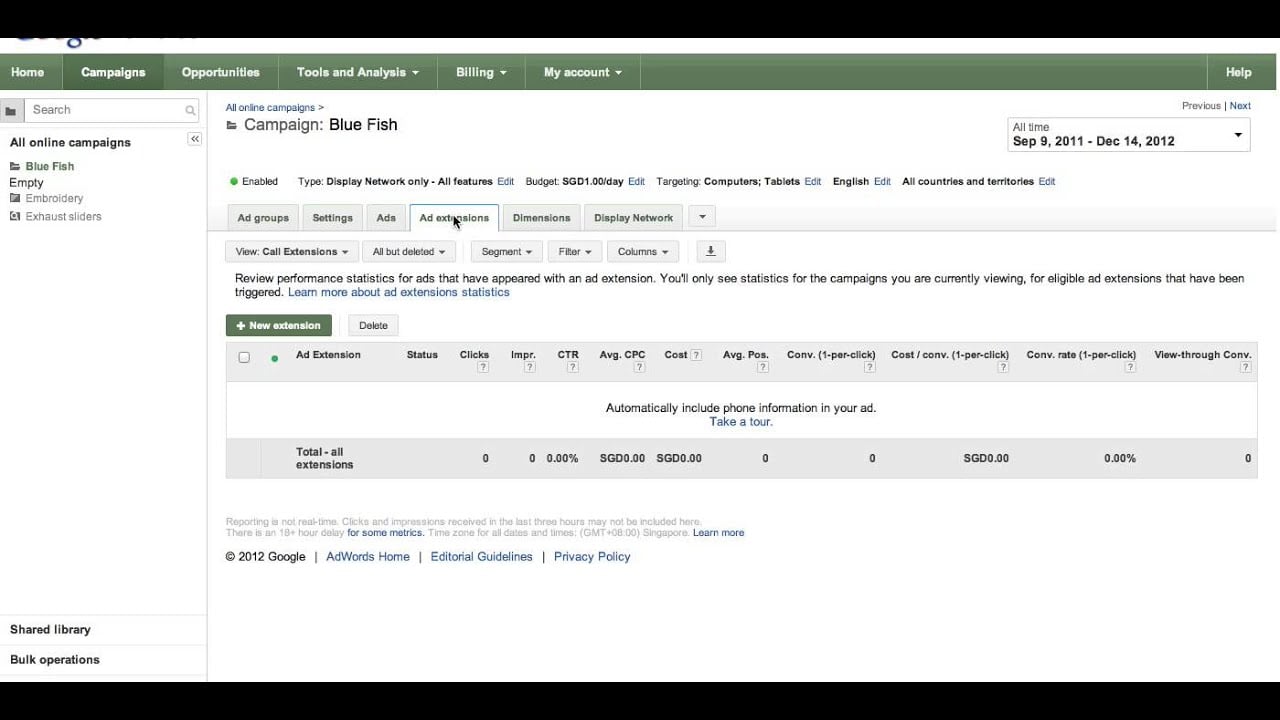
Task: Click the help icon under Avg. Pos. column
Action: 763,368
